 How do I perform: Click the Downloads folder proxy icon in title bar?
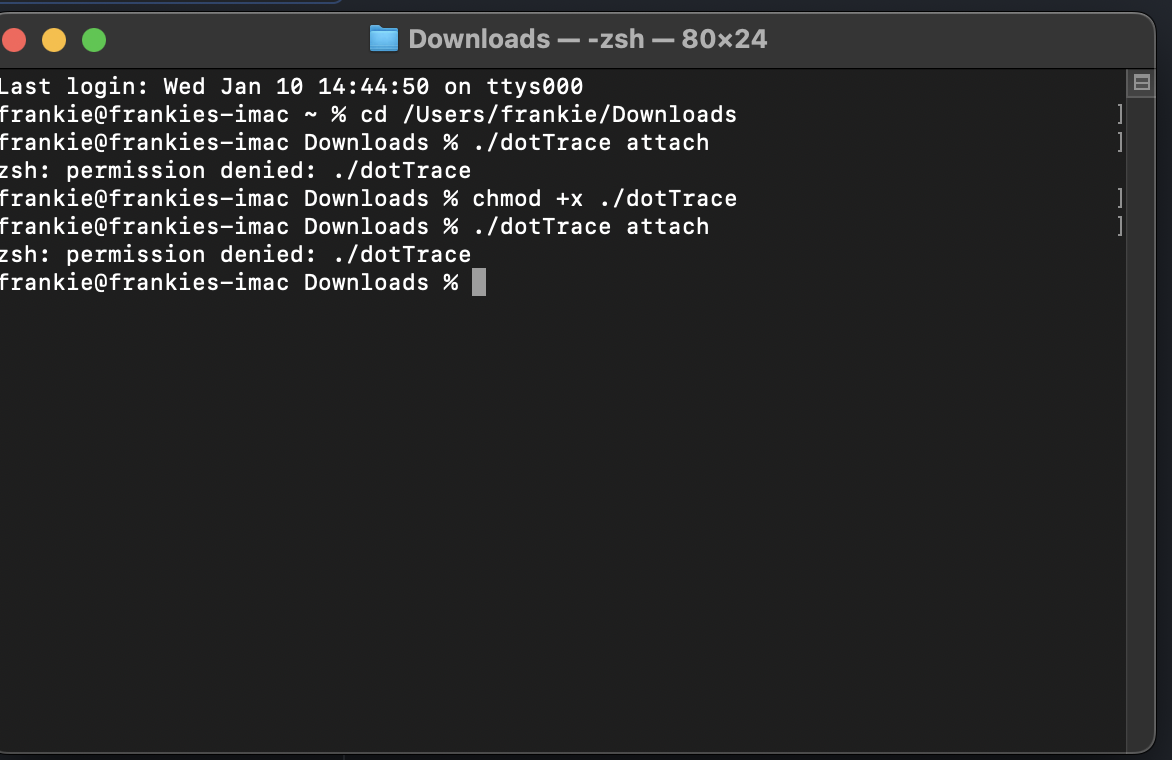(383, 39)
